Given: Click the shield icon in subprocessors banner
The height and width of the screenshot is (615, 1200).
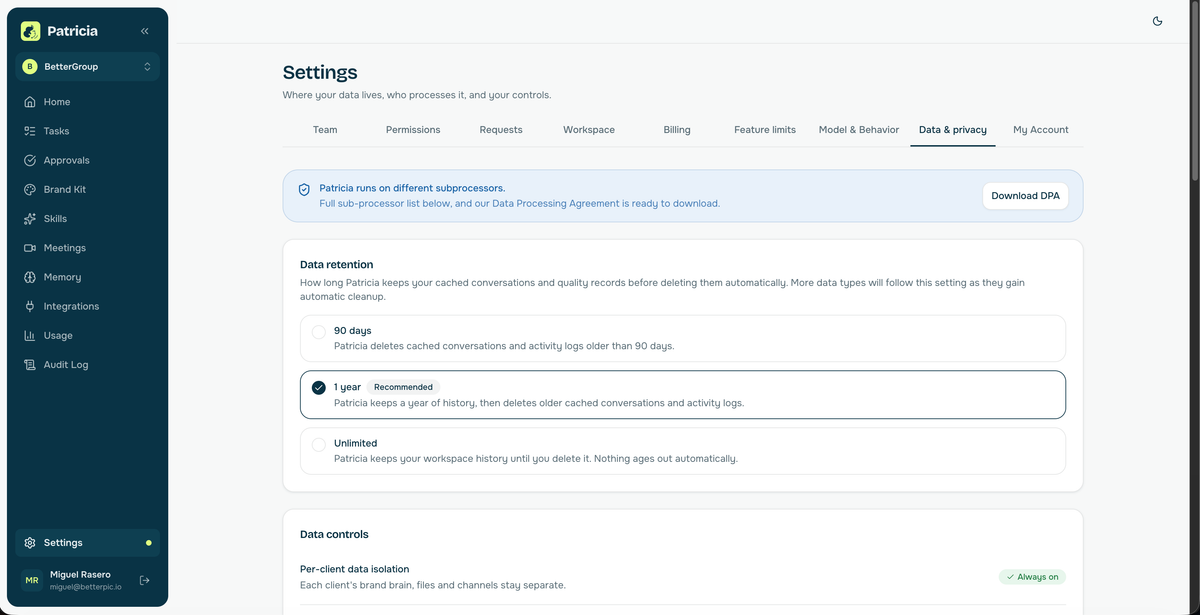Looking at the screenshot, I should (x=304, y=189).
